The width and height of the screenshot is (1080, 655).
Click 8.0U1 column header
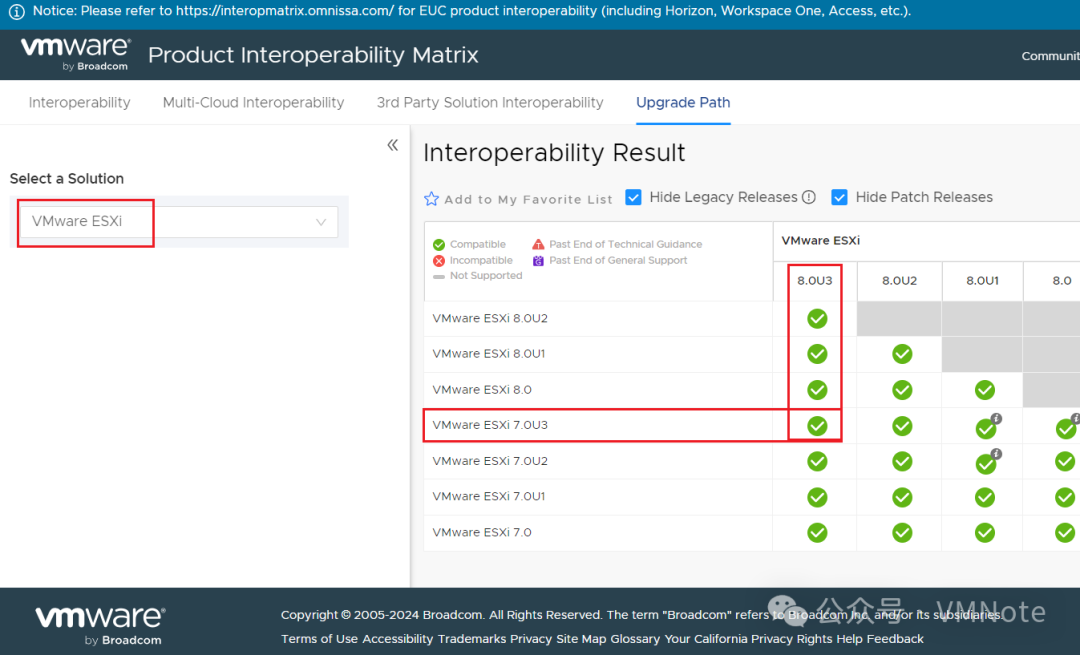982,281
